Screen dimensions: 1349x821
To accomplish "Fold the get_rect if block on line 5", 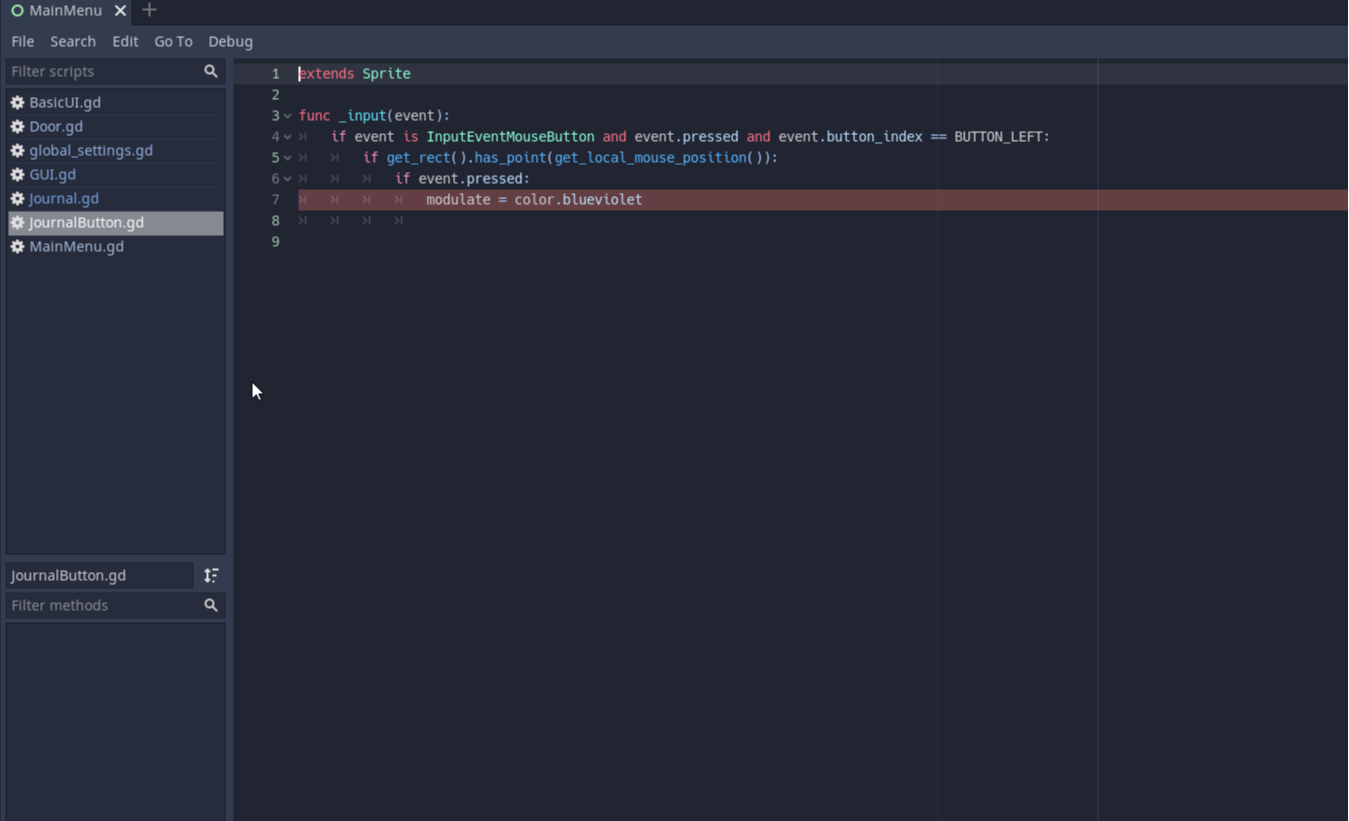I will [x=288, y=158].
